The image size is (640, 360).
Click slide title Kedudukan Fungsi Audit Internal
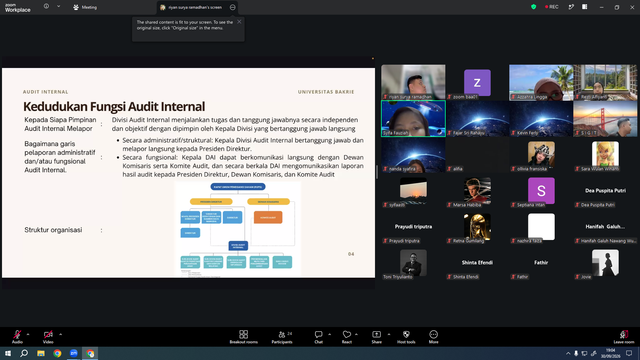(114, 106)
